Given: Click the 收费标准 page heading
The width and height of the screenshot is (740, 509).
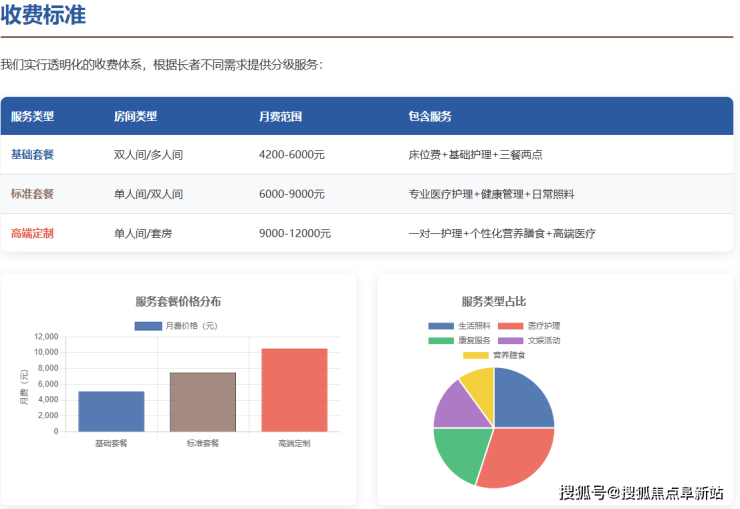Looking at the screenshot, I should coord(43,15).
